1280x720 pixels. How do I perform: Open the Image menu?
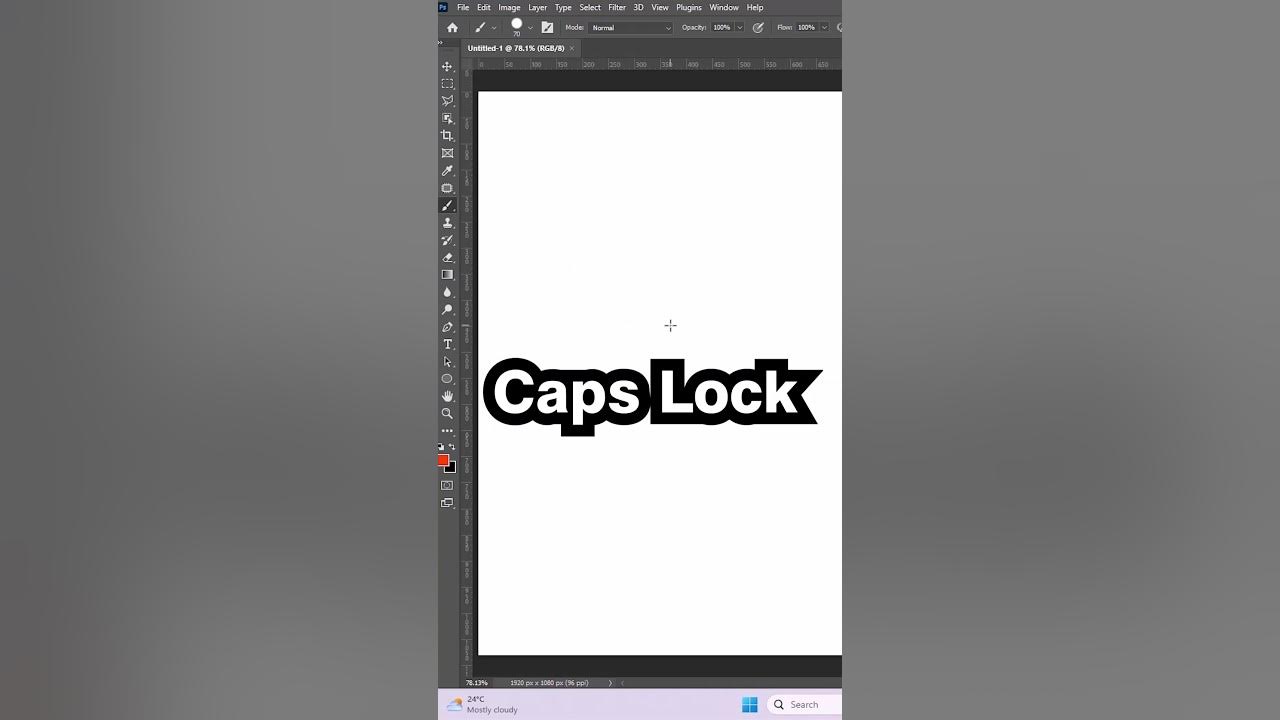click(x=510, y=7)
